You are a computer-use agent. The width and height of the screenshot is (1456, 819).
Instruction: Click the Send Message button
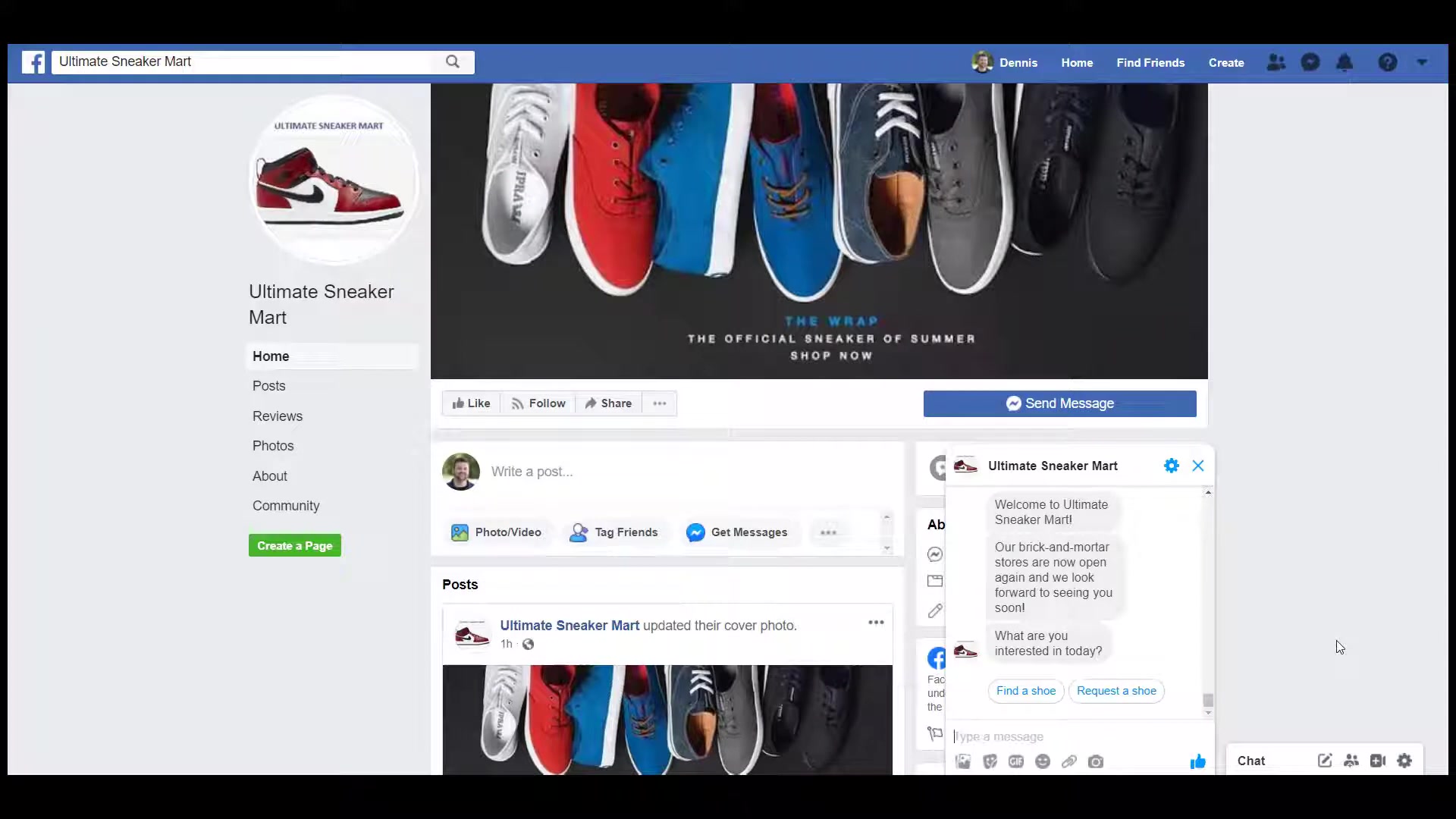tap(1059, 403)
